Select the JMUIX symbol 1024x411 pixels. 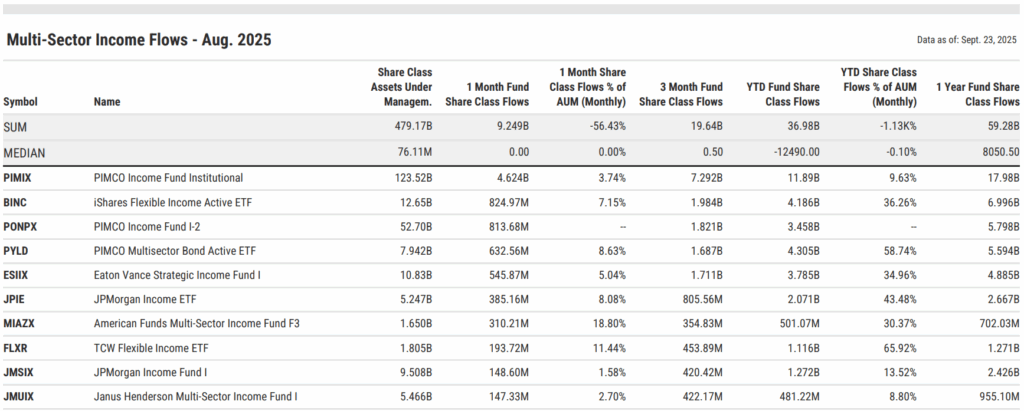point(16,396)
